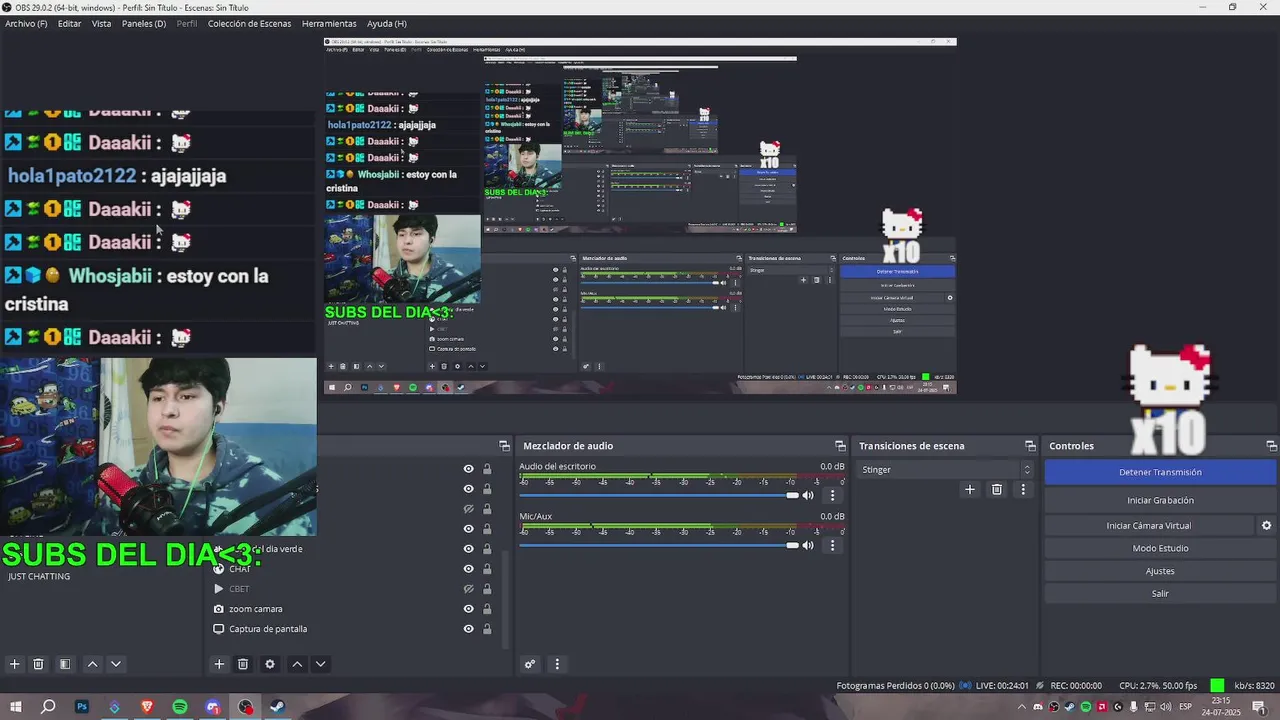Hide the CHAT source

(x=468, y=569)
